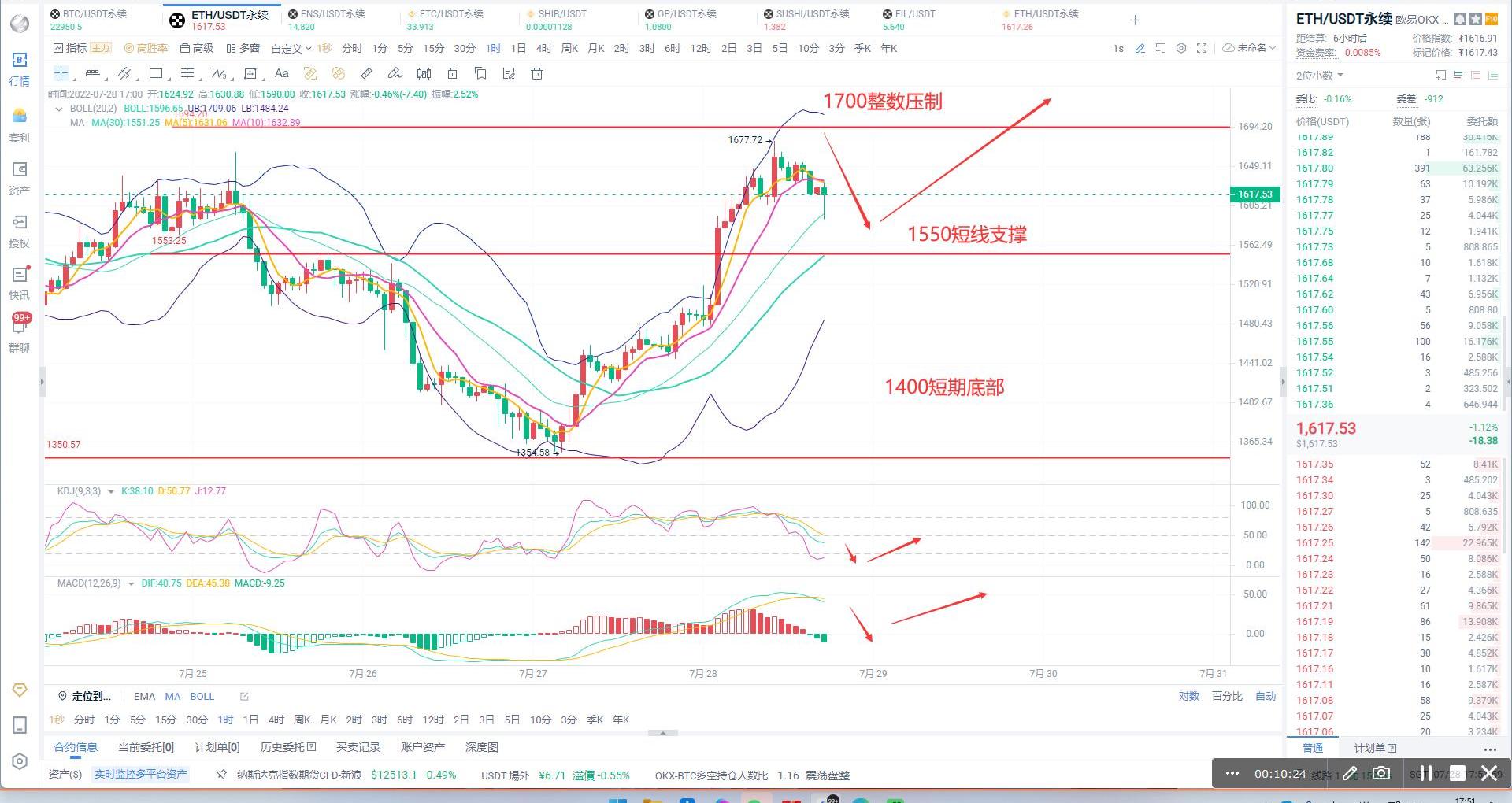1512x803 pixels.
Task: Open the 群聊 group chat sidebar icon
Action: pos(20,333)
